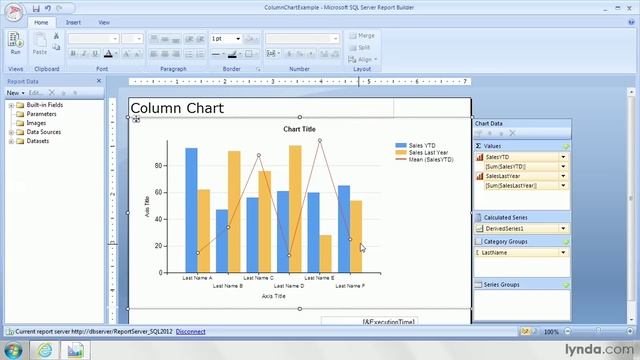This screenshot has width=640, height=360.
Task: Save the report using the toolbar icon
Action: pos(36,8)
